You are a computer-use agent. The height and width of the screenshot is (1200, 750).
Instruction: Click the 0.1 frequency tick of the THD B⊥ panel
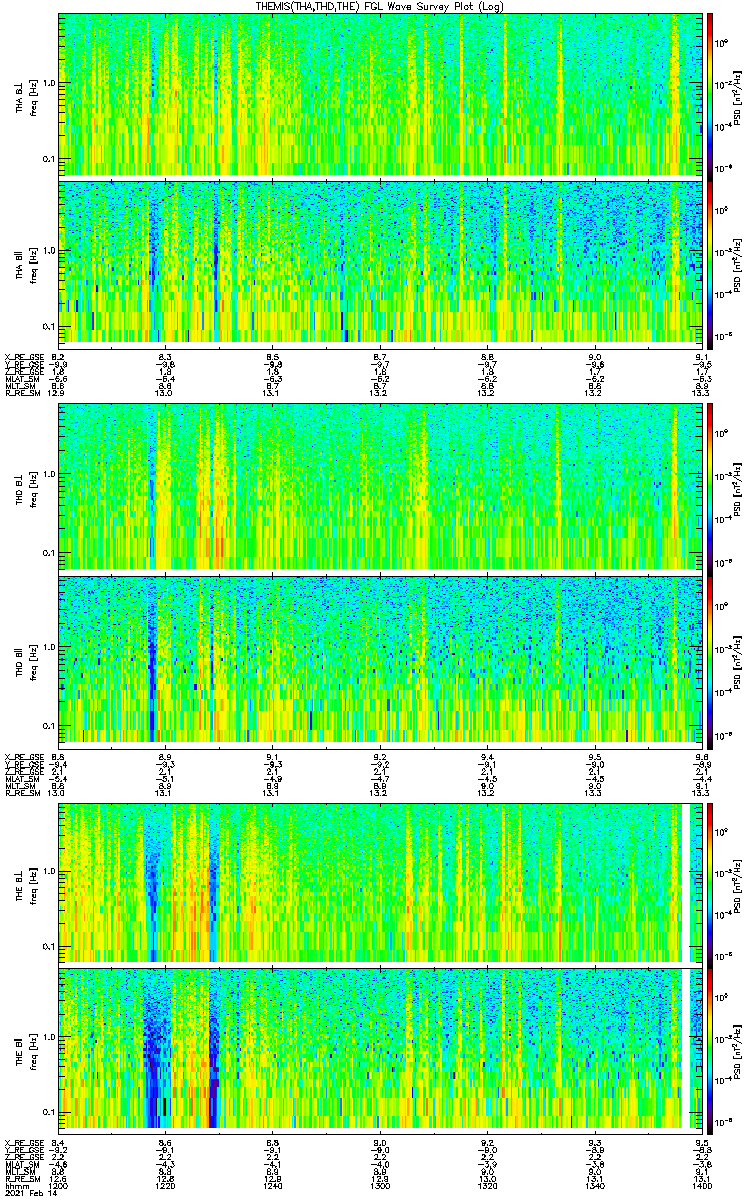pos(49,551)
